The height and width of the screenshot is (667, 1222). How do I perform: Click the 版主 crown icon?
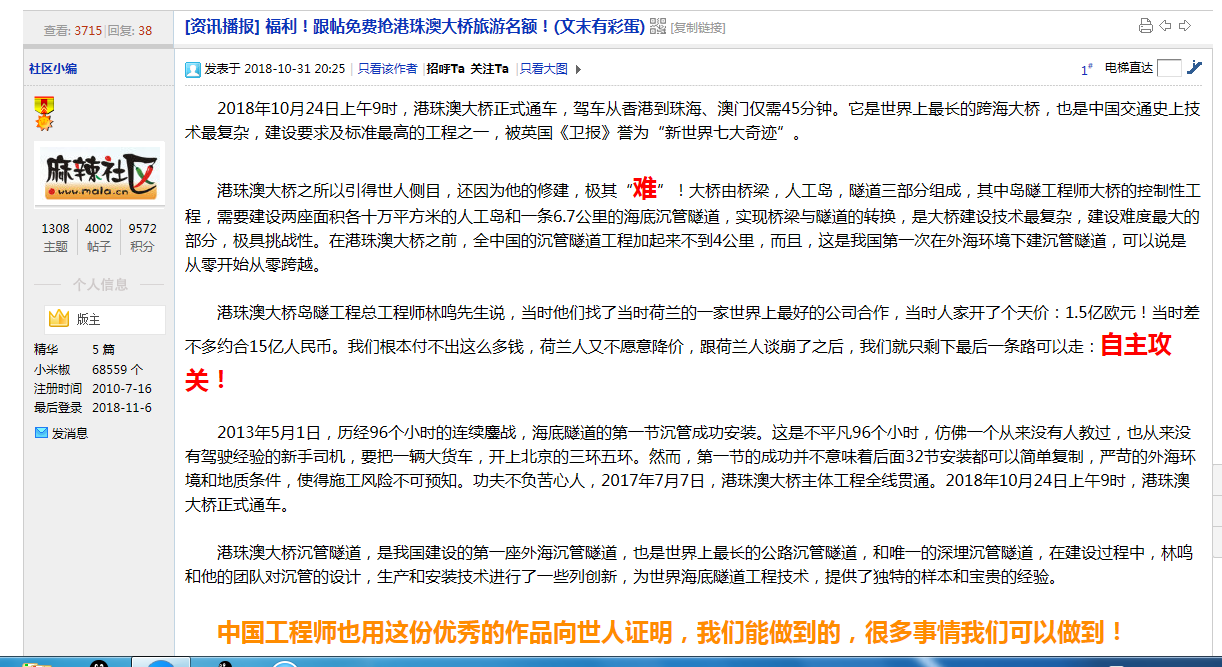click(59, 319)
